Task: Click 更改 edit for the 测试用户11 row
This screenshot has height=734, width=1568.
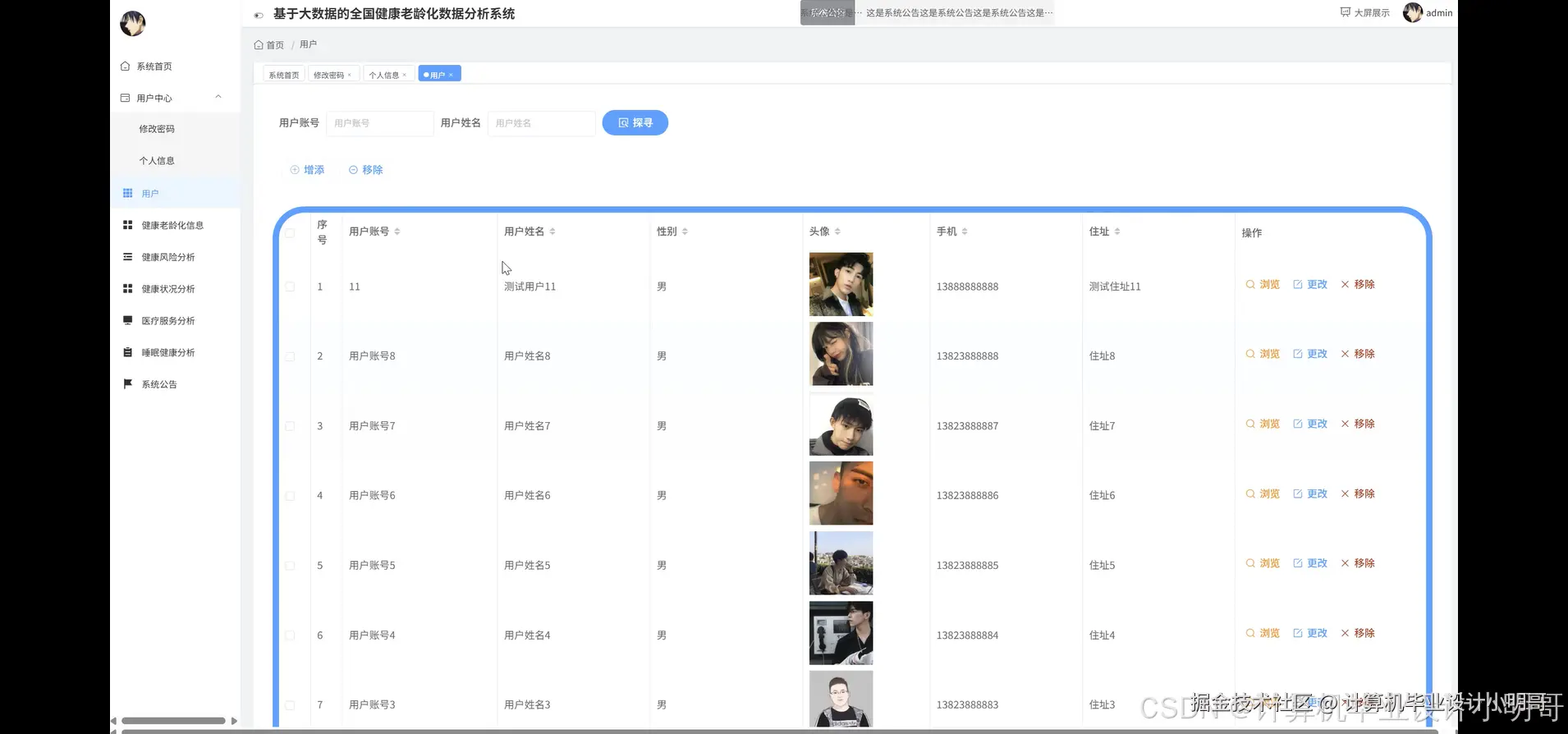Action: click(x=1310, y=284)
